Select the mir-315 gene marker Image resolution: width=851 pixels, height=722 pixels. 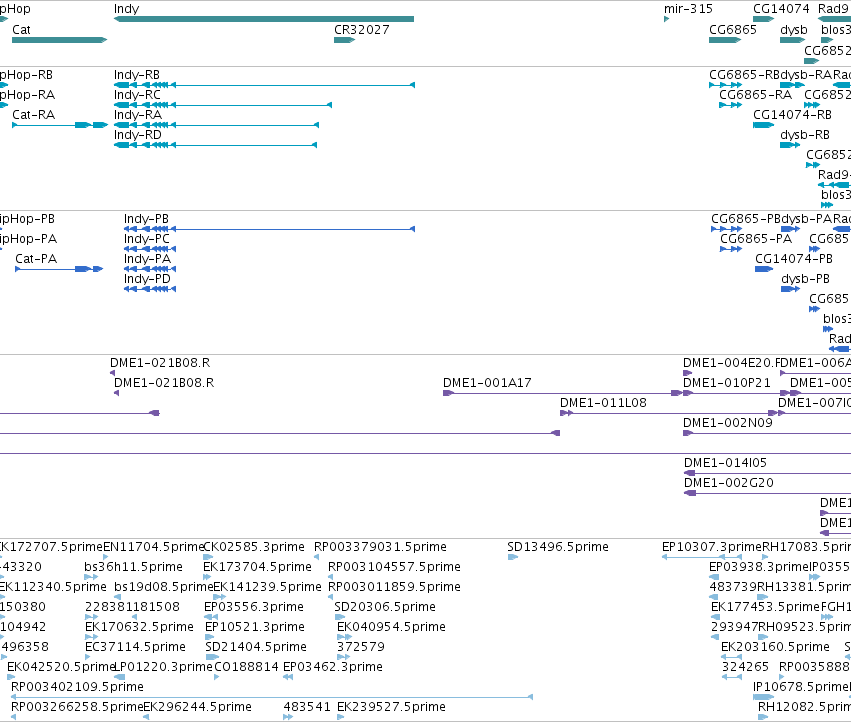coord(666,19)
